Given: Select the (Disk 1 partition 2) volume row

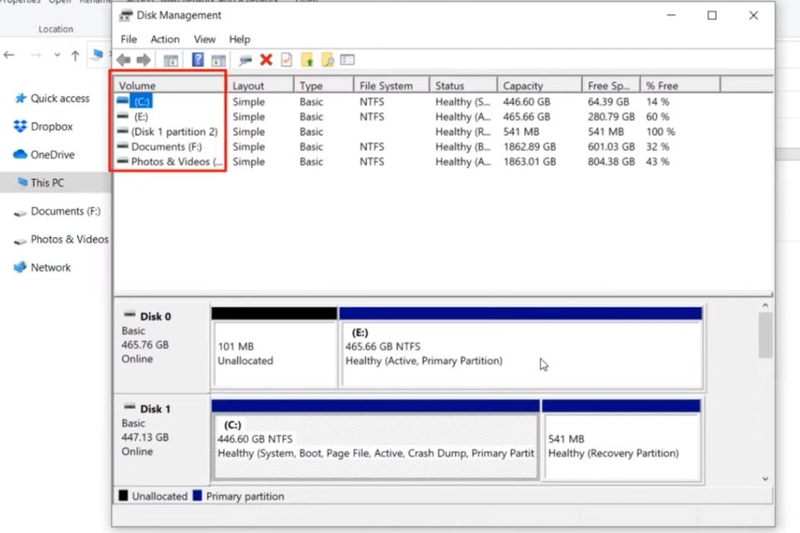Looking at the screenshot, I should tap(174, 132).
